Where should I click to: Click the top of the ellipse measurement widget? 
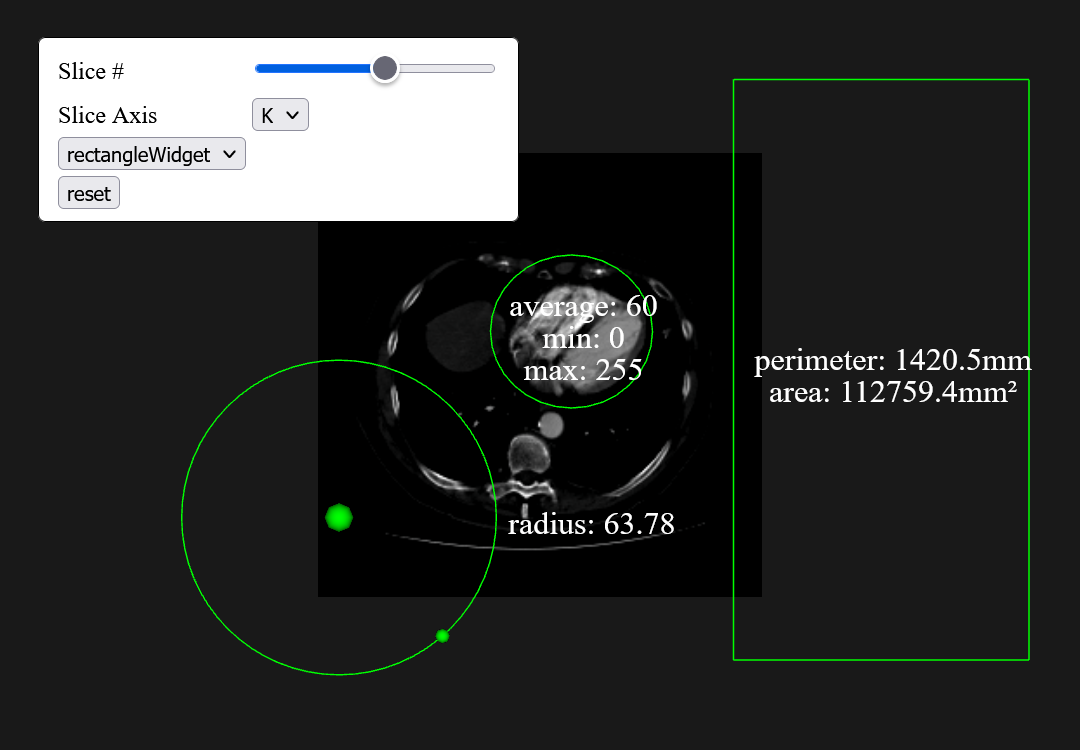(x=571, y=256)
